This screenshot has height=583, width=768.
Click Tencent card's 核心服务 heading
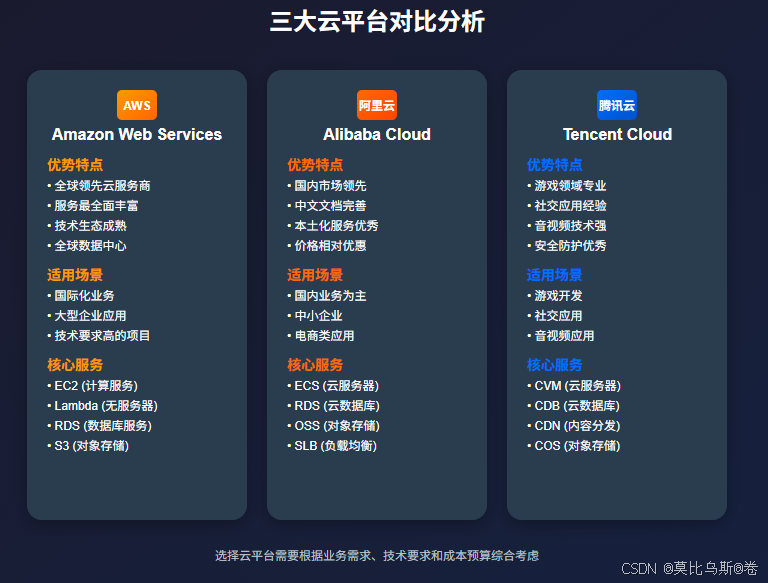coord(554,365)
